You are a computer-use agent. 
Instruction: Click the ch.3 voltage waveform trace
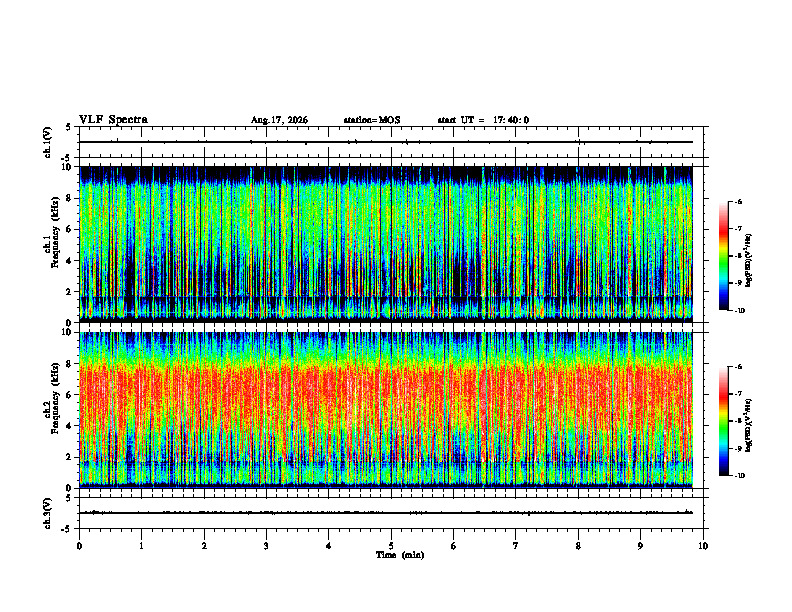click(386, 513)
